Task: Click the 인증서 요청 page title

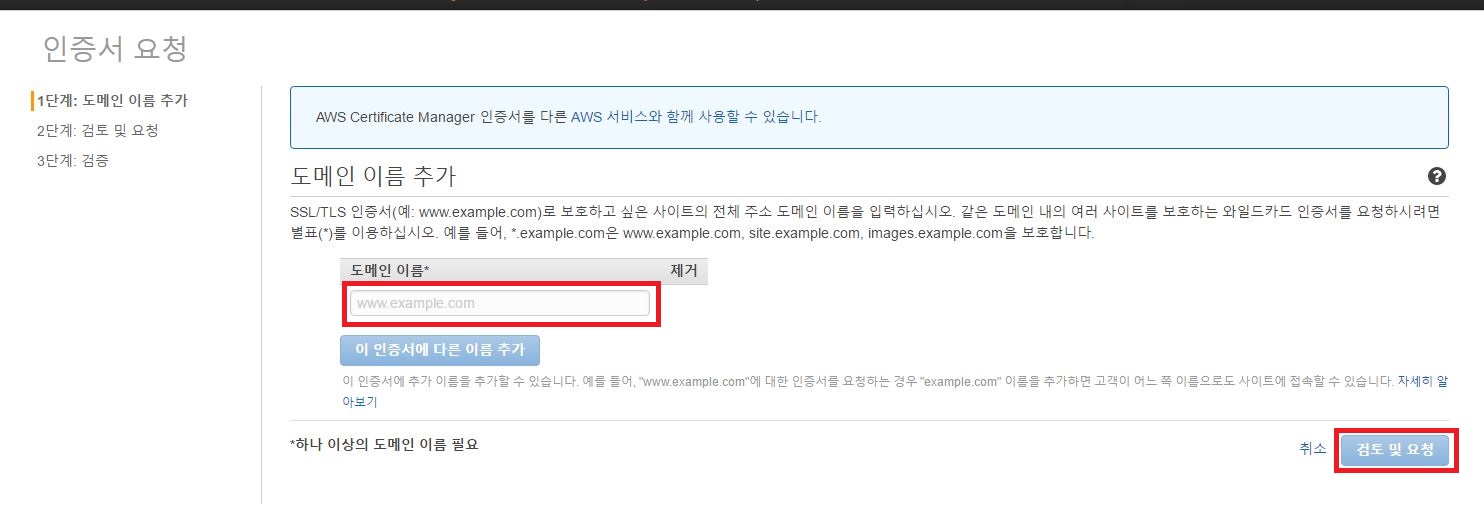Action: pos(115,48)
